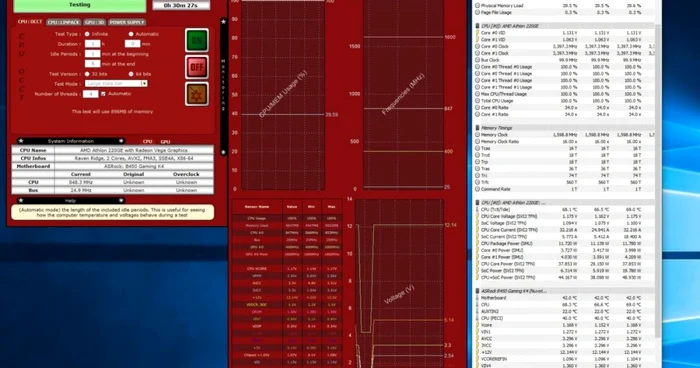
Task: Click the 0h 30m 27s elapsed time display
Action: pyautogui.click(x=181, y=5)
